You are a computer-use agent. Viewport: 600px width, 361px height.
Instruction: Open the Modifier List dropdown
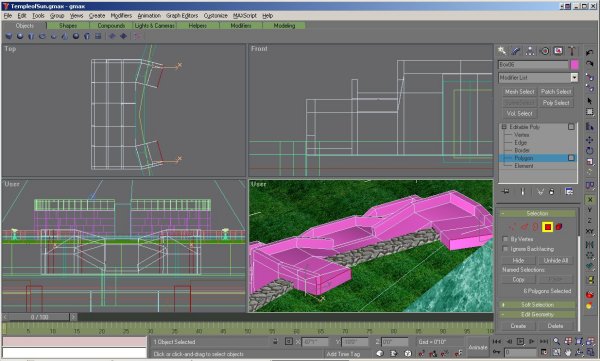tap(538, 77)
